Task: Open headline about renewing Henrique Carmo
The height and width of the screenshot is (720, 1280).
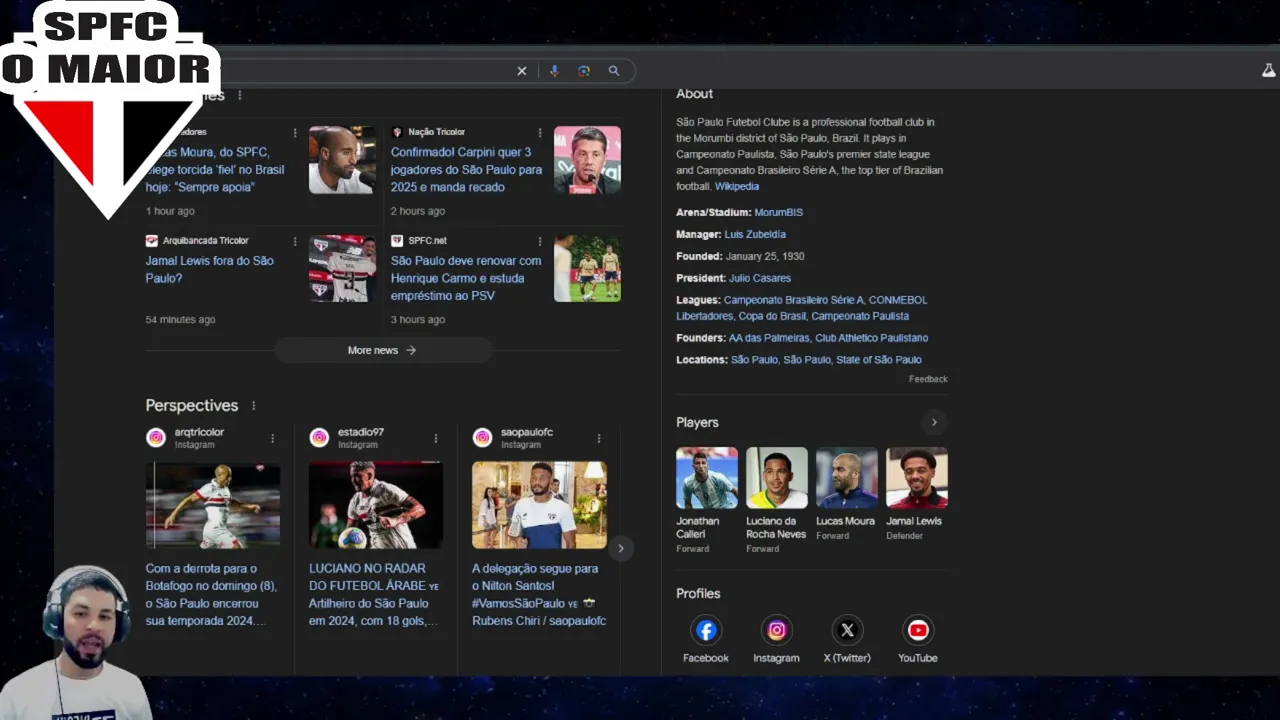Action: (466, 278)
